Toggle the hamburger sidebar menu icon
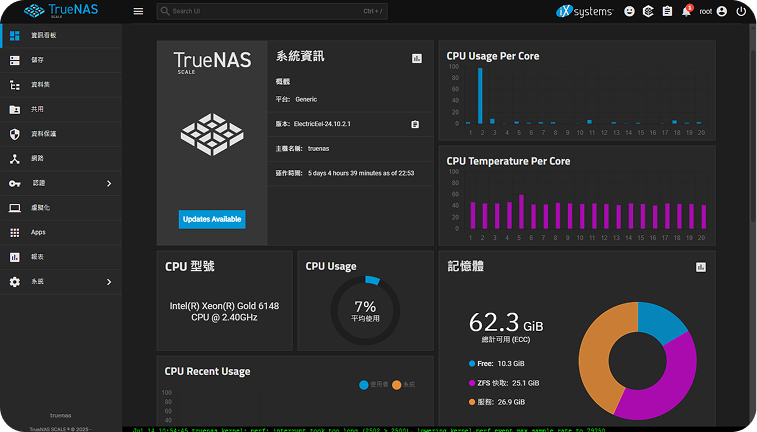 138,12
